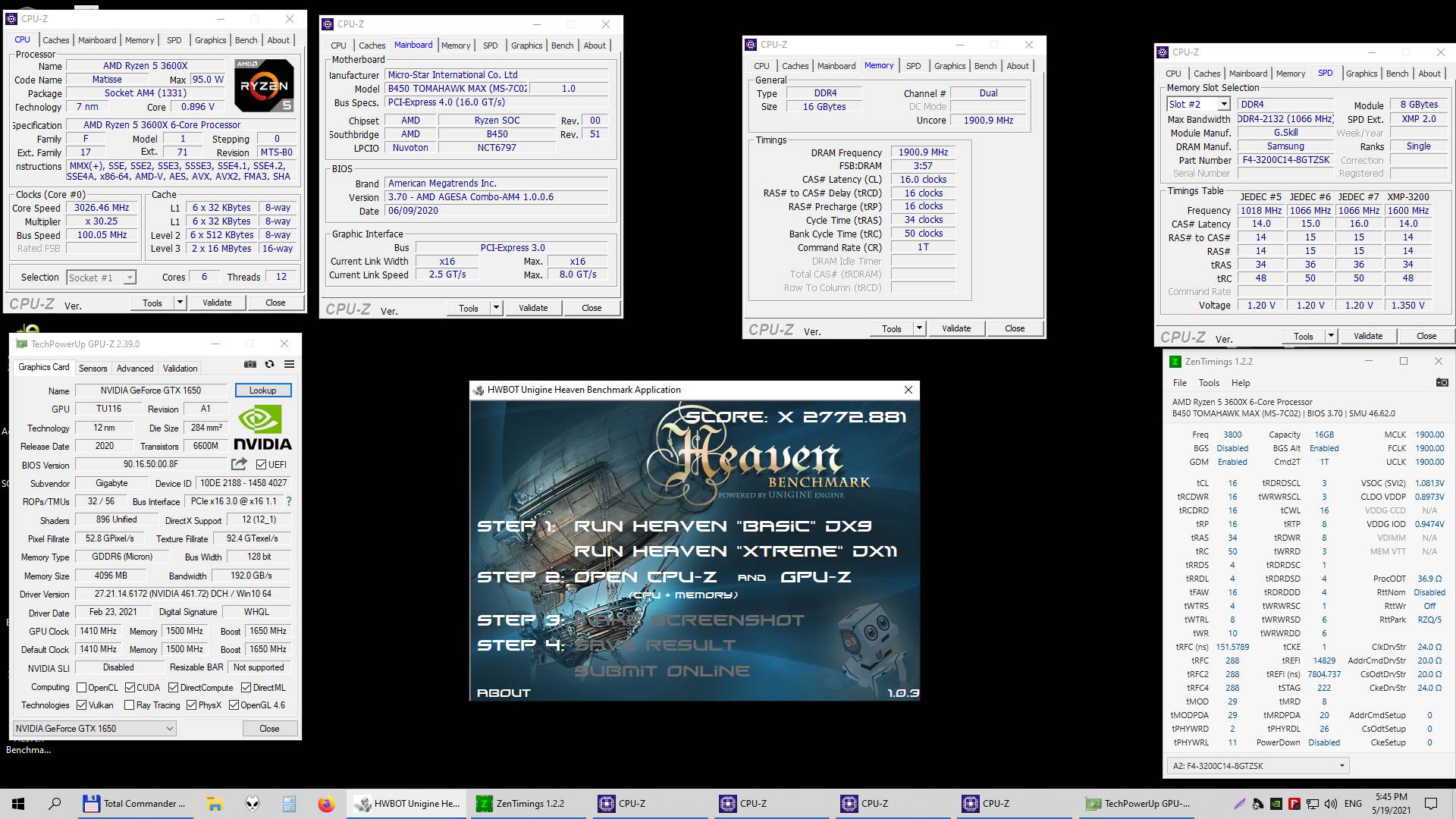This screenshot has width=1456, height=819.
Task: Open the notification center icon
Action: pos(1431,804)
